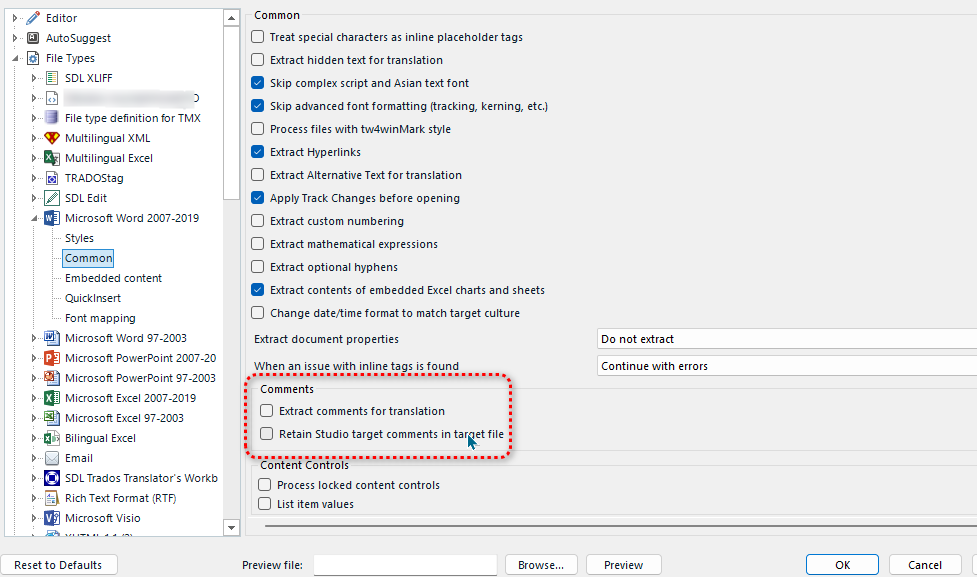977x577 pixels.
Task: Click the Microsoft Word 2007-2019 icon
Action: tap(52, 218)
